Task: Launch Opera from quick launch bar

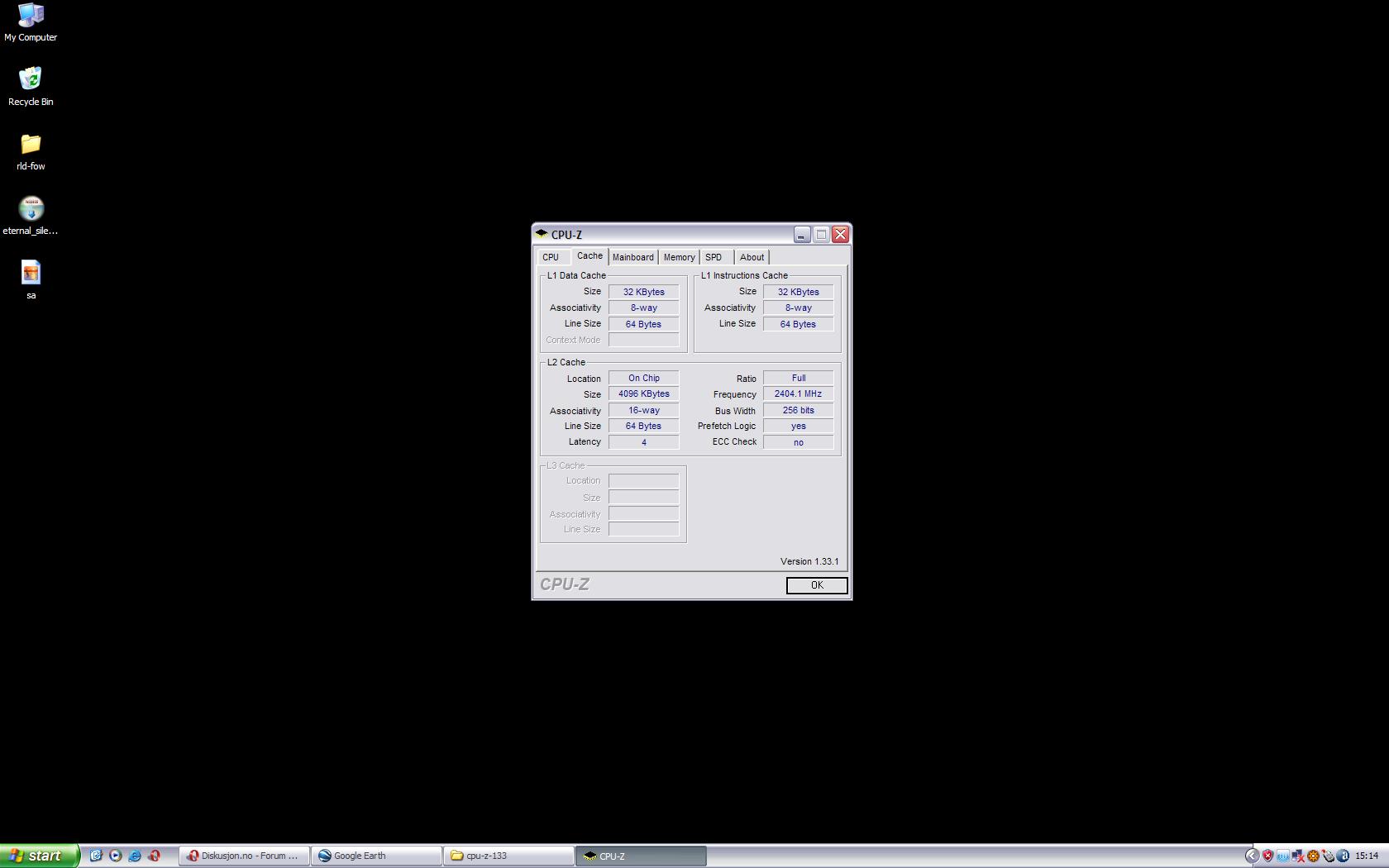Action: (x=154, y=856)
